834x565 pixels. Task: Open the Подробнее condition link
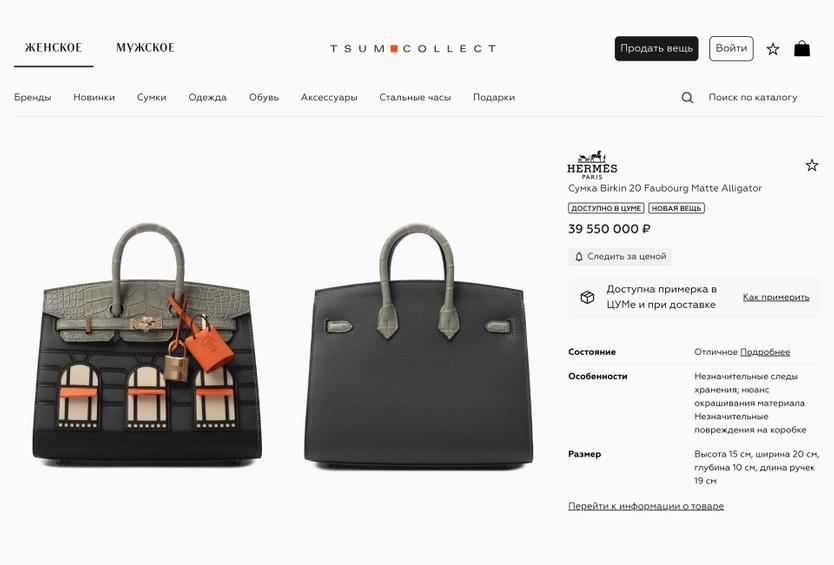click(x=765, y=352)
